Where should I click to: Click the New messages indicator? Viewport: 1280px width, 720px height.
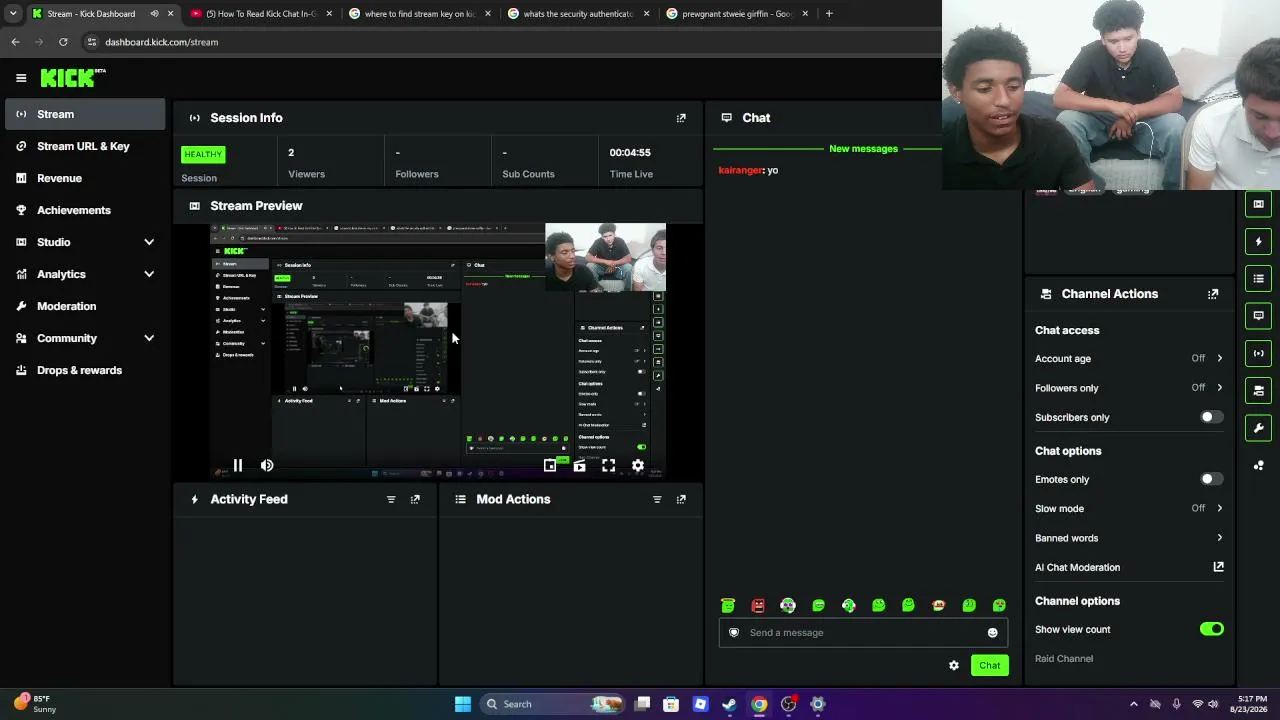[863, 149]
